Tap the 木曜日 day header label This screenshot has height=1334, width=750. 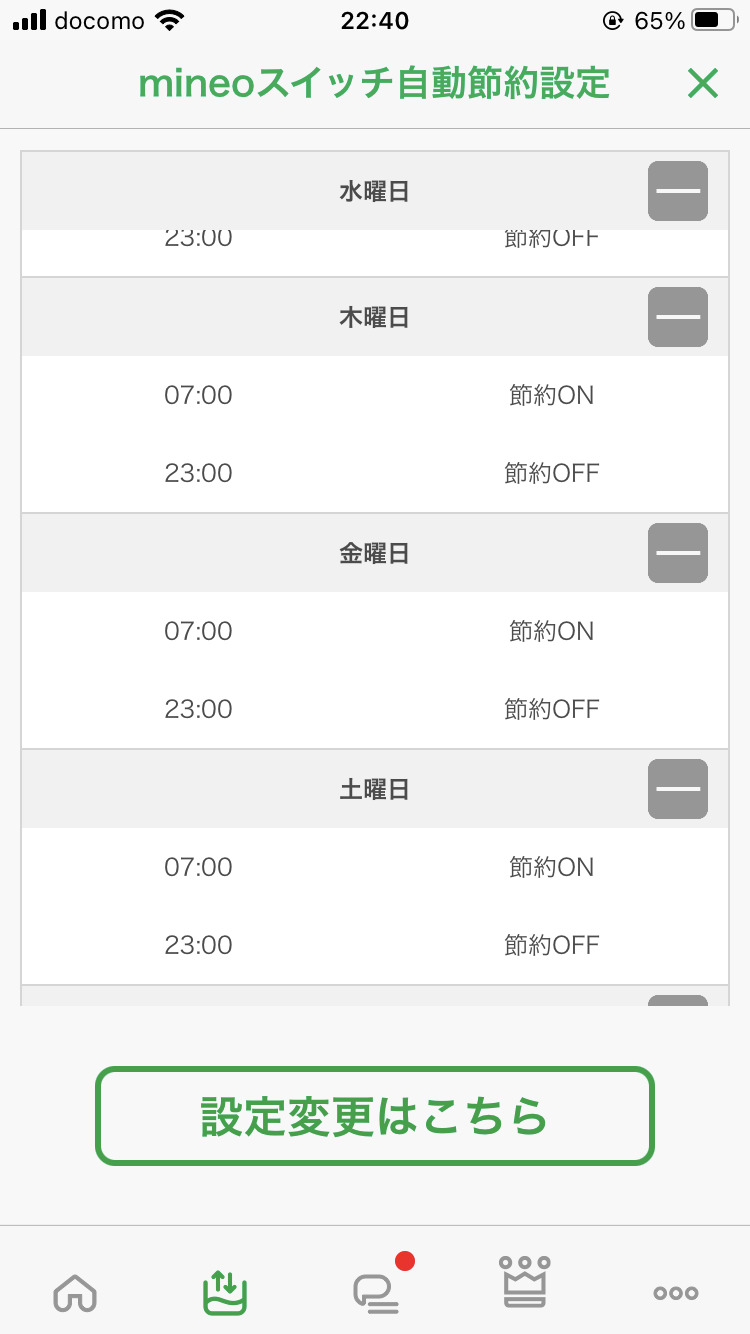click(374, 318)
